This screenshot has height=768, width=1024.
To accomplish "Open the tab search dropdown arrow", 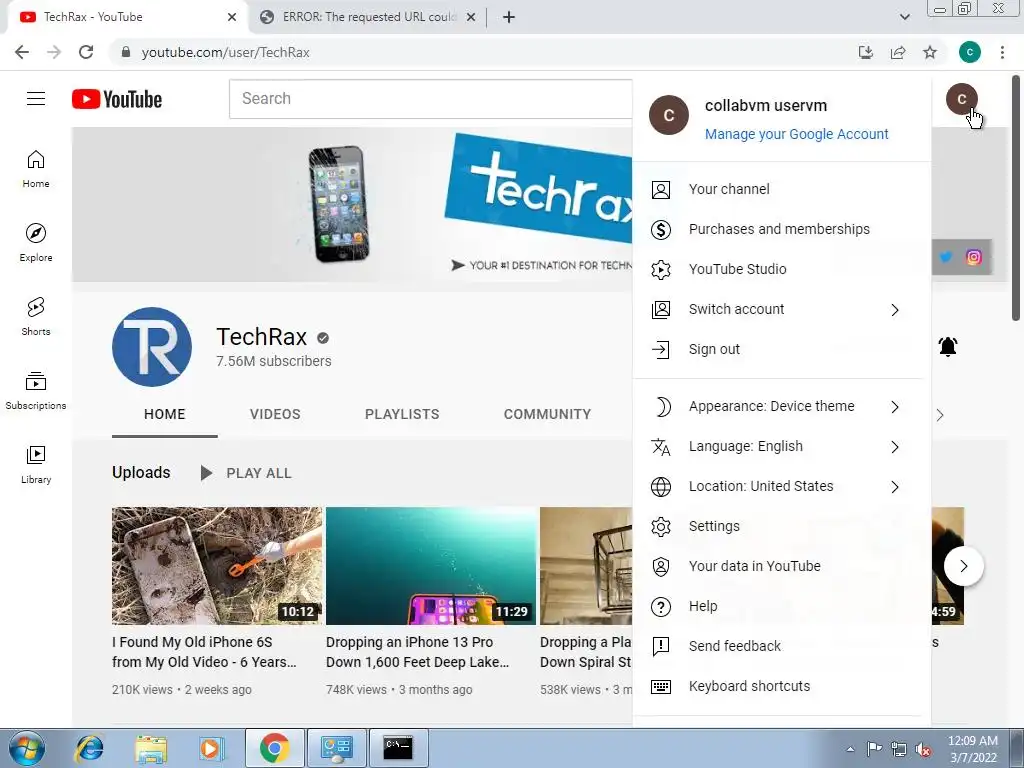I will coord(904,17).
